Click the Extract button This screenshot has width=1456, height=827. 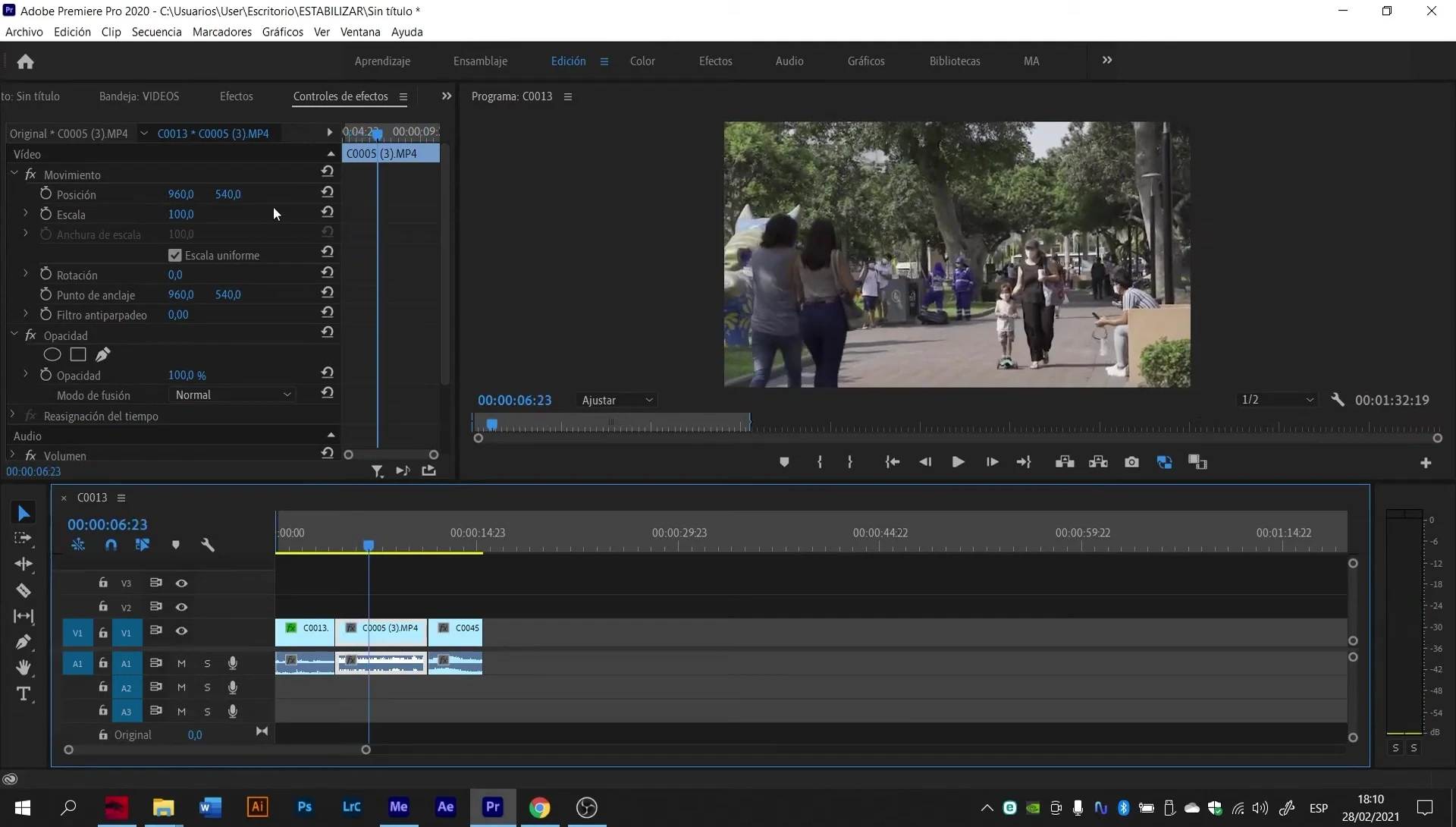tap(1098, 462)
